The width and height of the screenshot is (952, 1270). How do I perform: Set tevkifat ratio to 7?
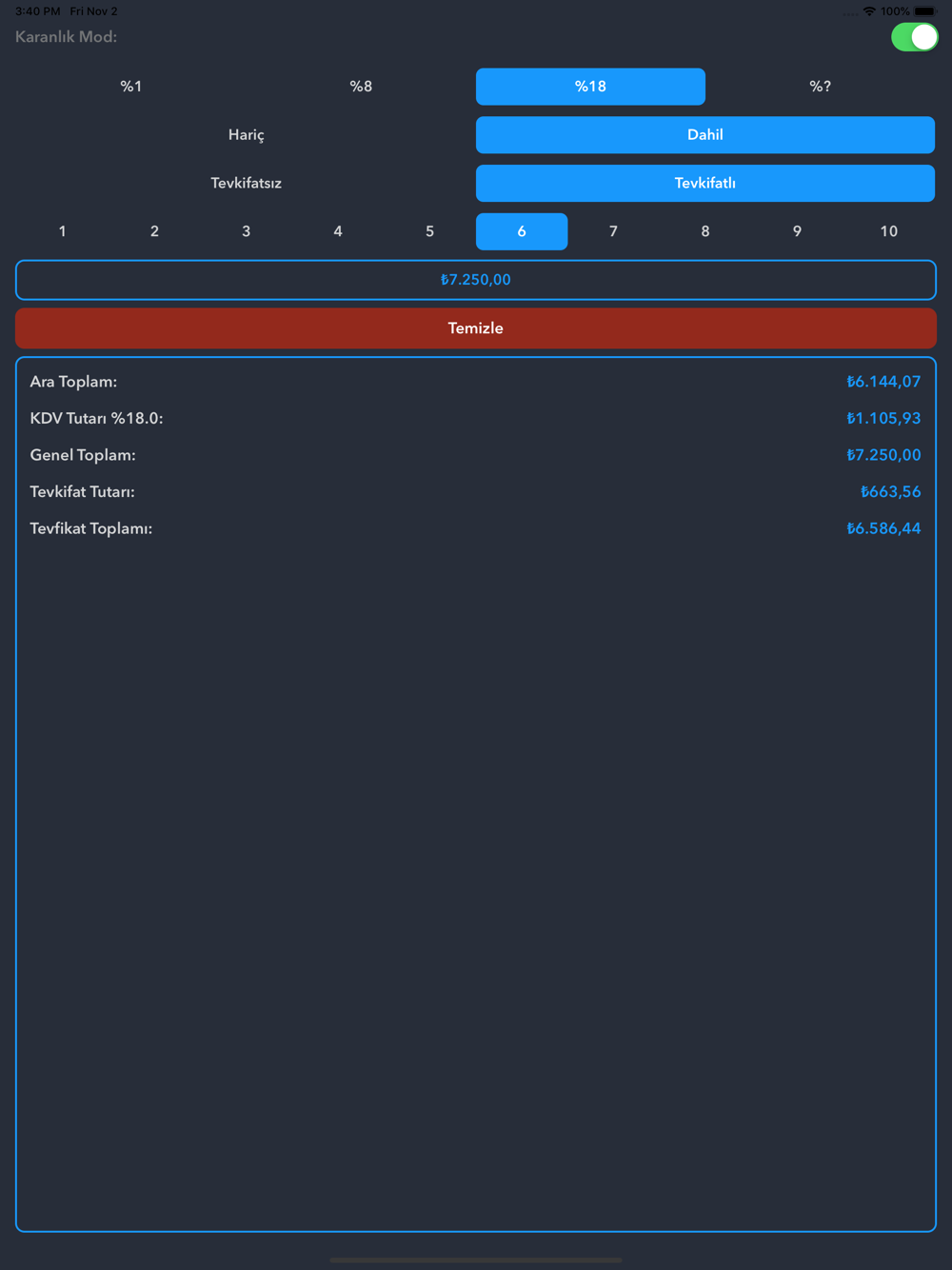(613, 231)
